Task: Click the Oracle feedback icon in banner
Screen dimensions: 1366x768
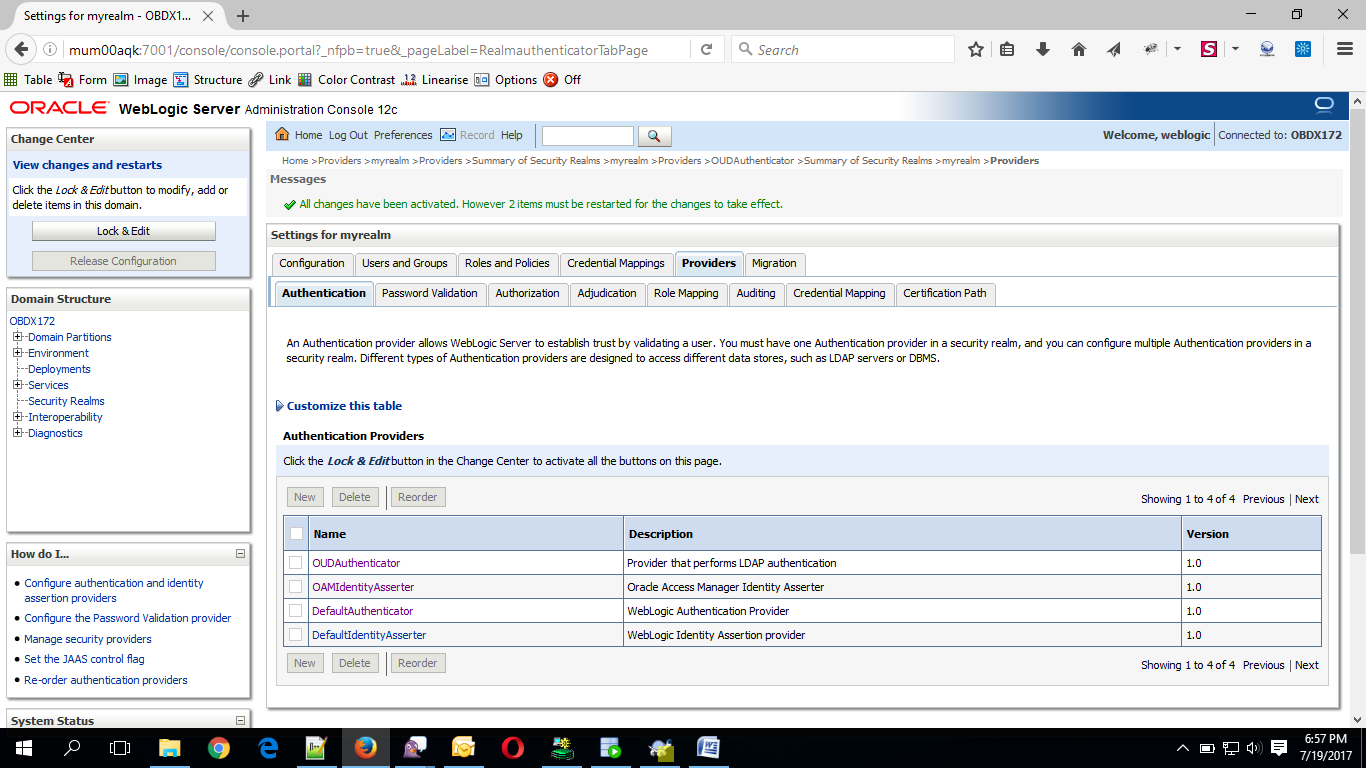Action: coord(1324,105)
